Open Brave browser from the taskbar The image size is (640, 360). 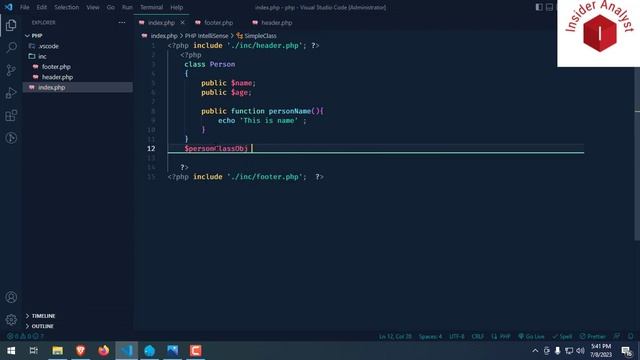tap(80, 351)
